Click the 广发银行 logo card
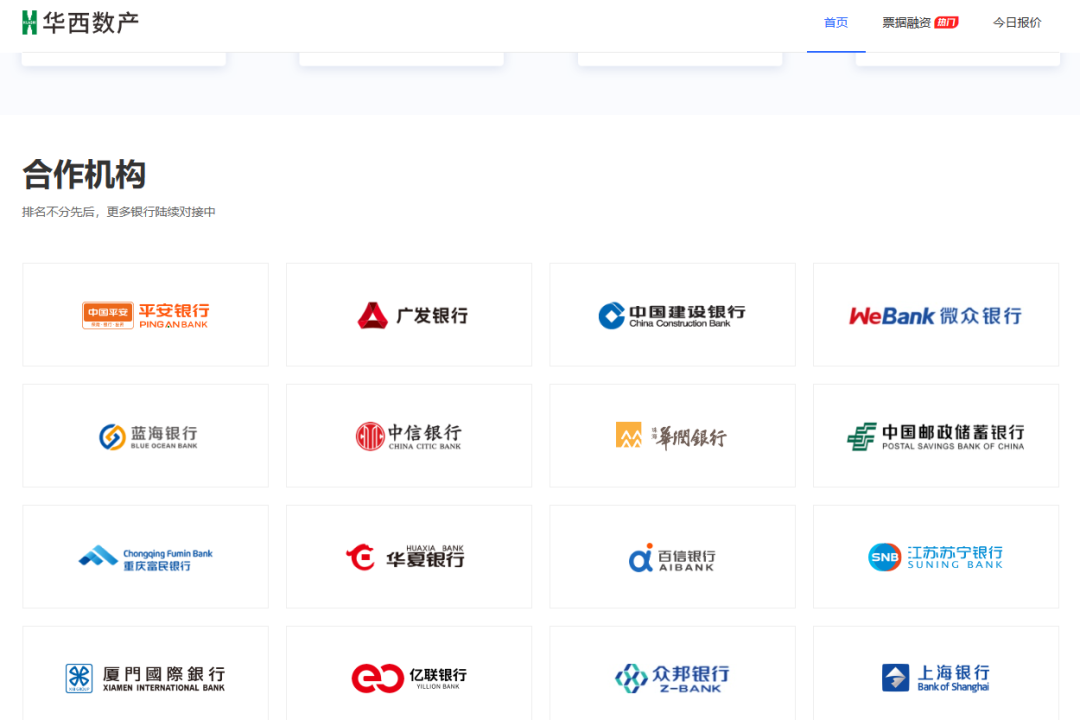 (x=409, y=315)
